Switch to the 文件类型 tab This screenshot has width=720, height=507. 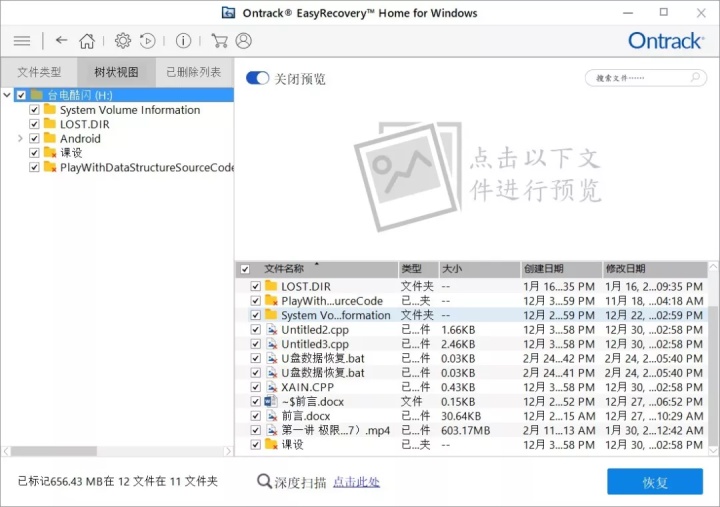click(x=39, y=72)
